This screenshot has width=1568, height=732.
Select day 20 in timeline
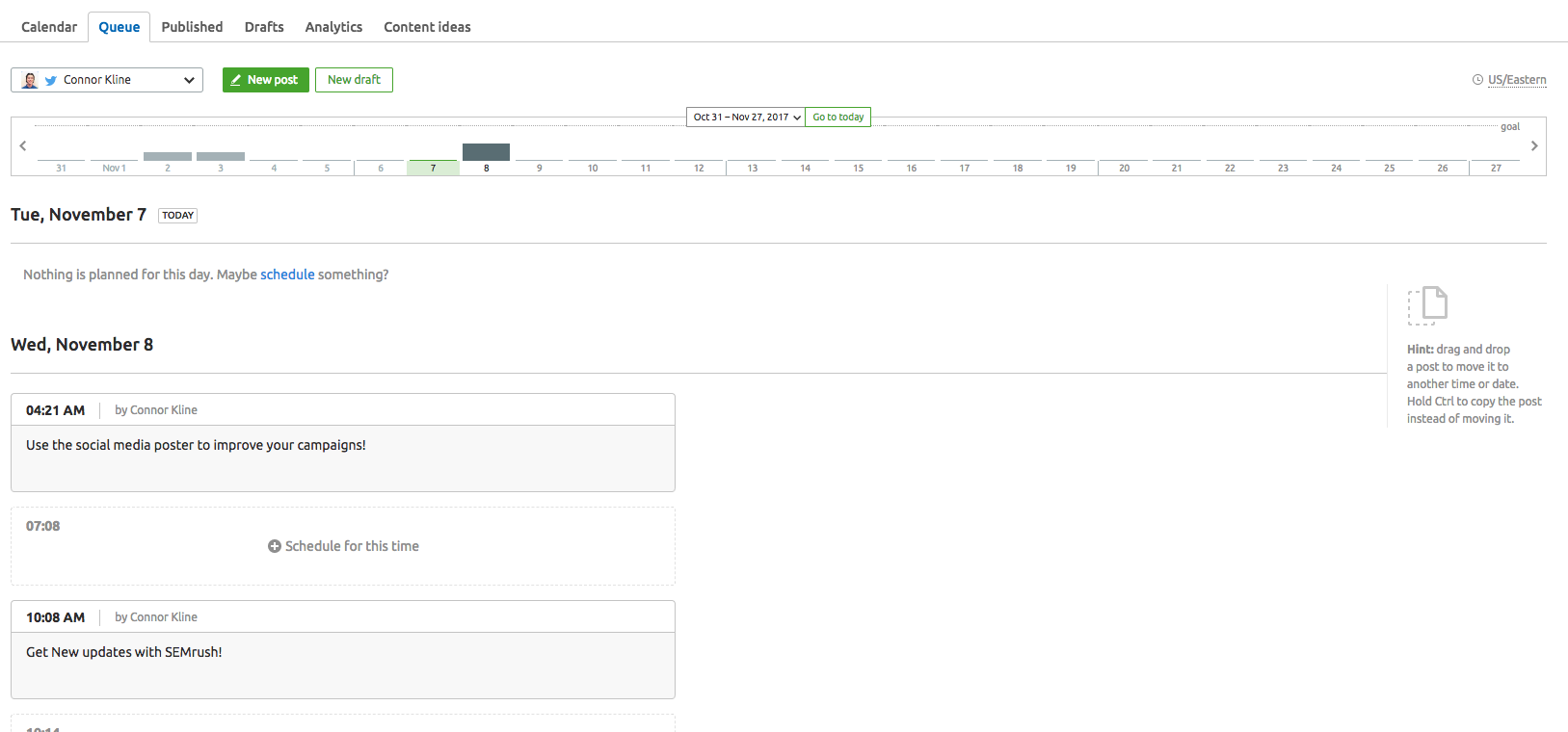click(x=1124, y=167)
